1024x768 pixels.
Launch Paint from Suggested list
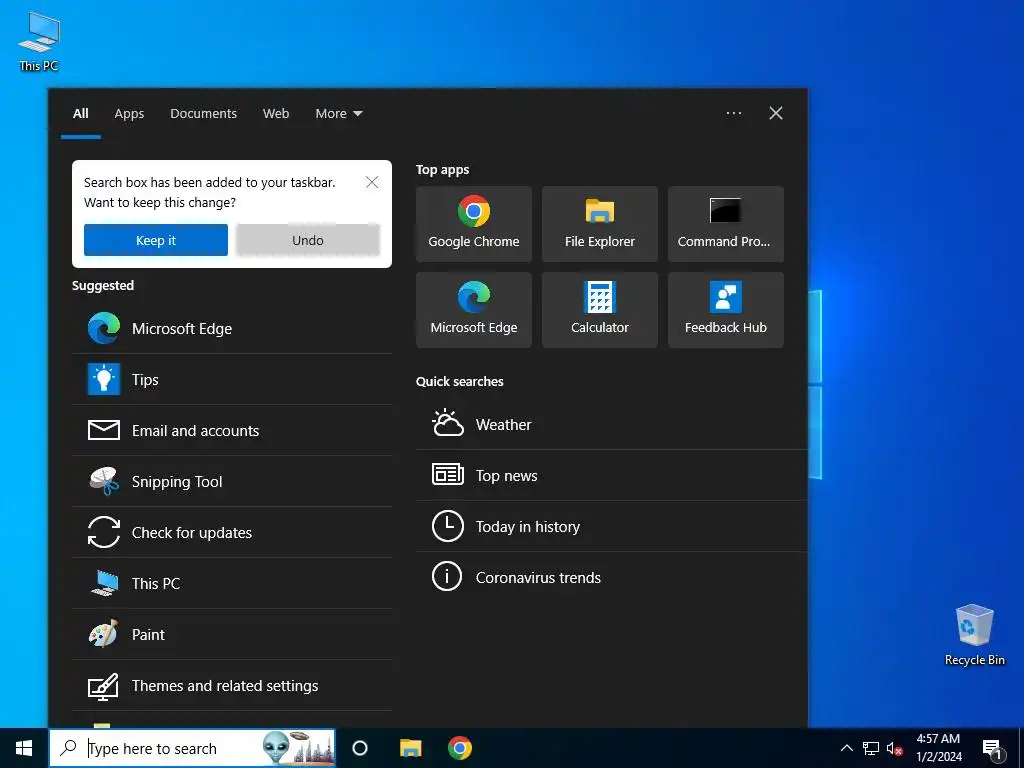click(232, 634)
